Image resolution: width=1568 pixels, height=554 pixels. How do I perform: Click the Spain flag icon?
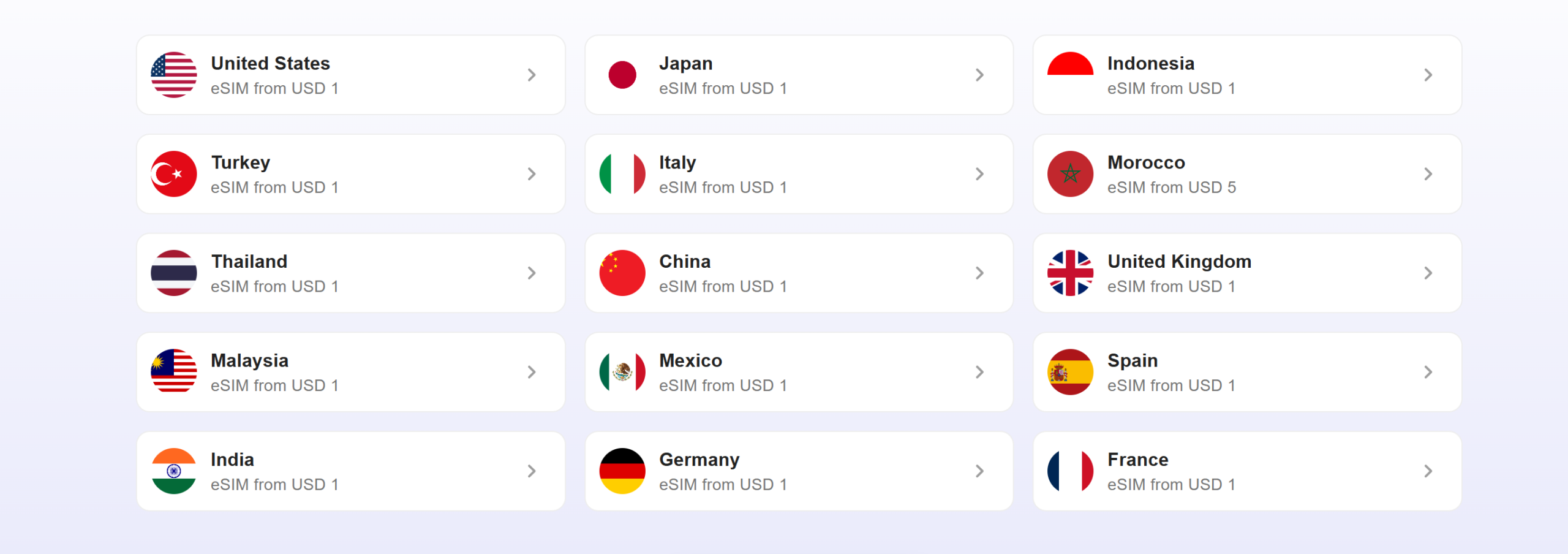[1070, 372]
